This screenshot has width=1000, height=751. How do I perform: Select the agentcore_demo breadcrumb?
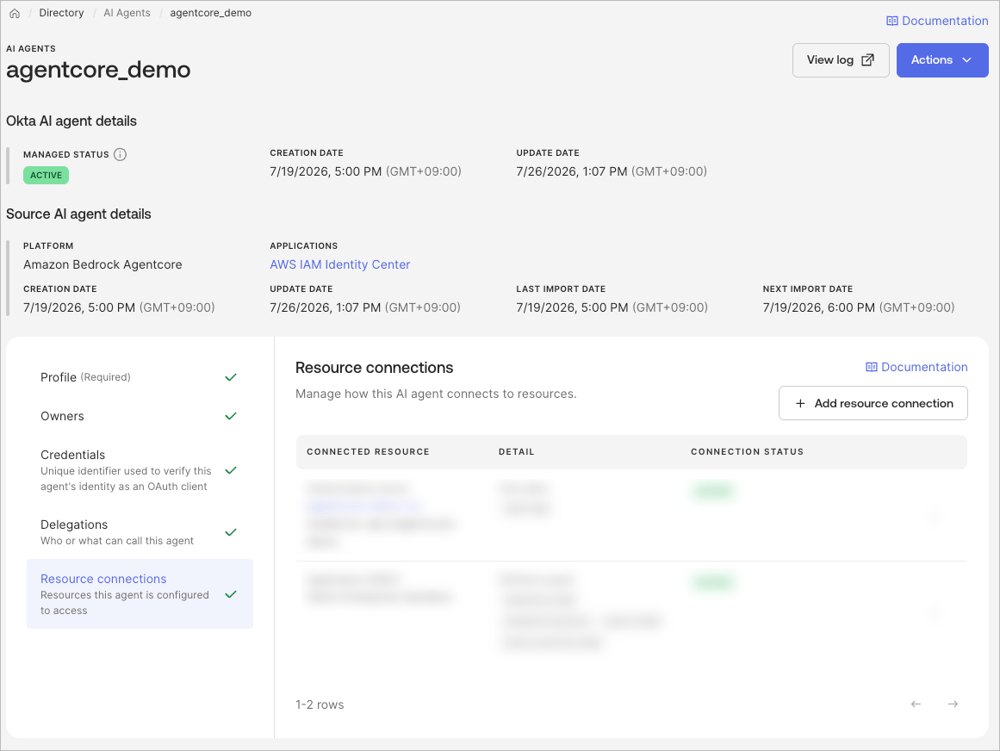[210, 13]
